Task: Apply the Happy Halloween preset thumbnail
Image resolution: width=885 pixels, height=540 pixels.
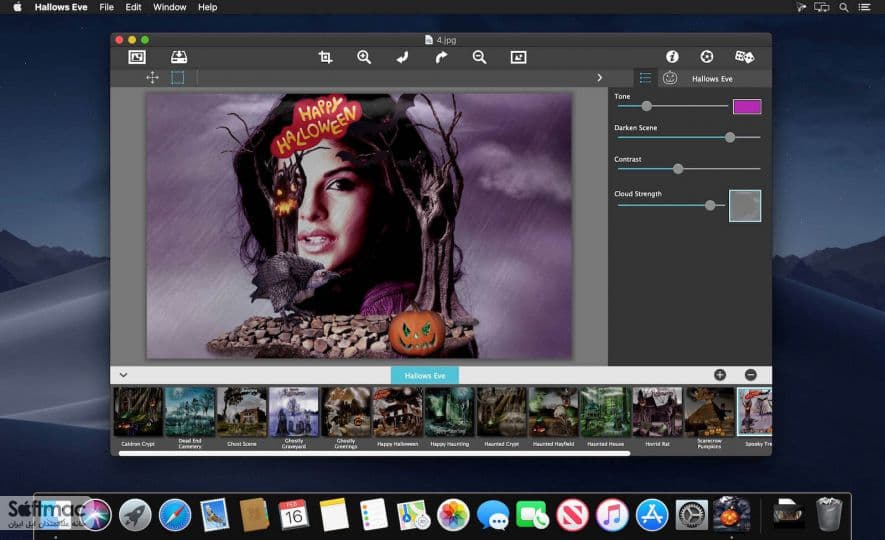Action: tap(397, 411)
